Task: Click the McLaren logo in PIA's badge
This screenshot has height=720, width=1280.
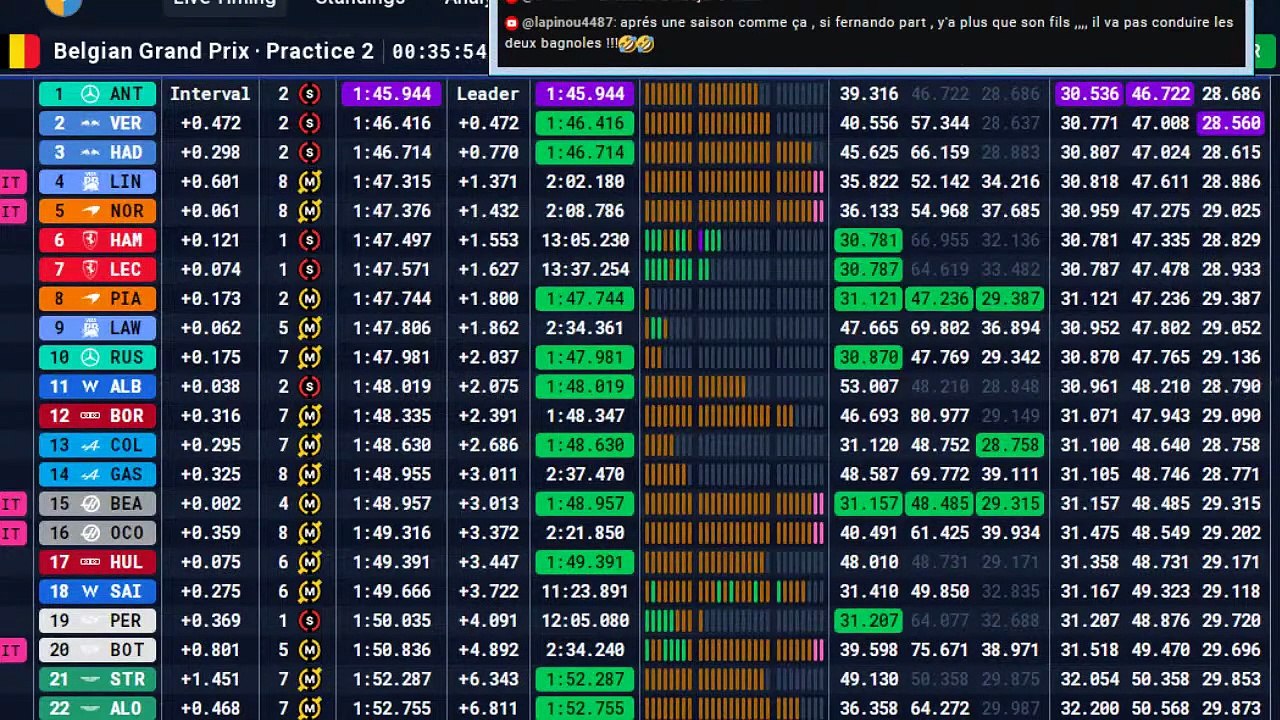Action: pyautogui.click(x=90, y=299)
